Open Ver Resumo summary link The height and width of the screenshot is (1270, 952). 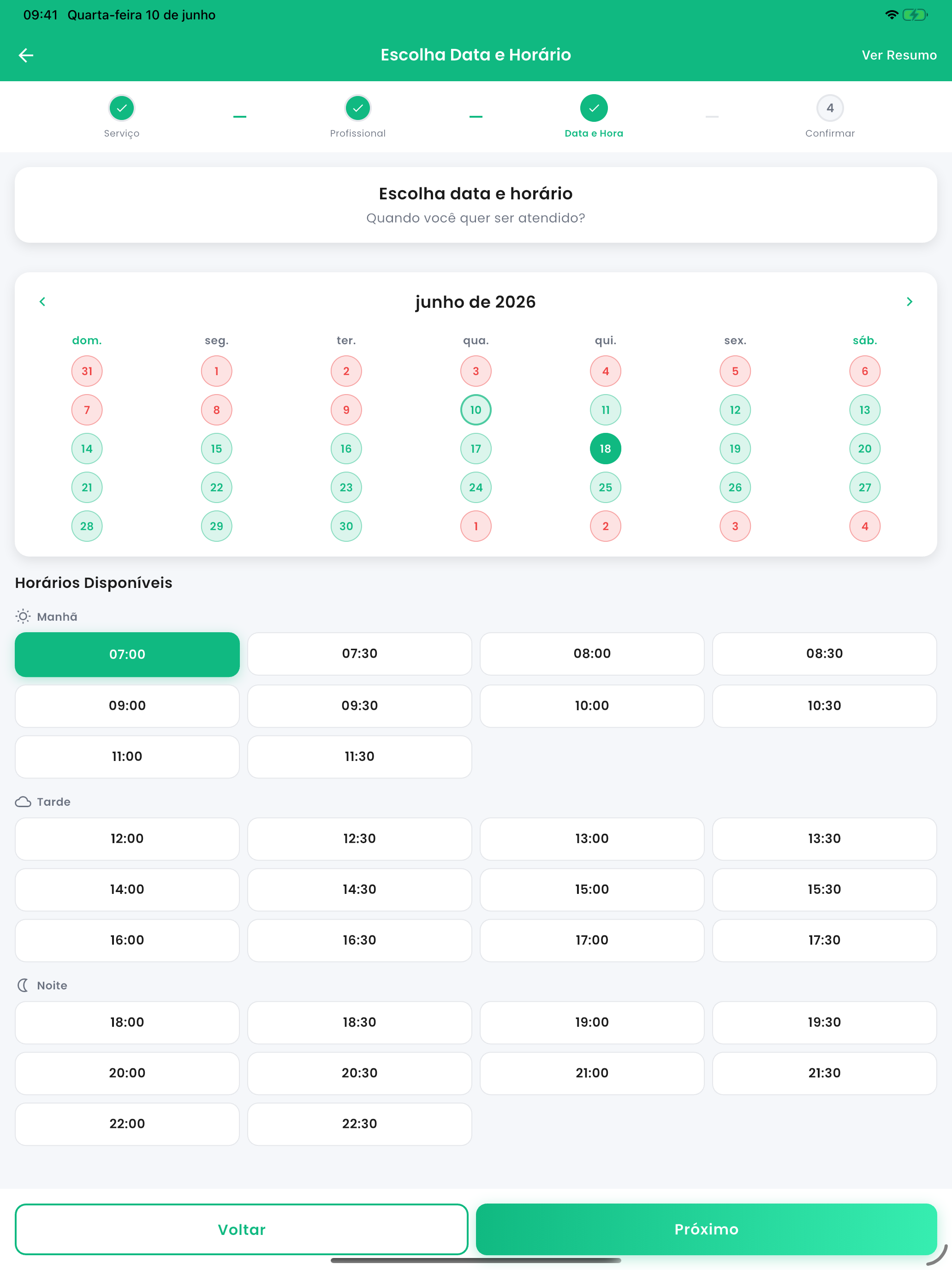[x=898, y=55]
